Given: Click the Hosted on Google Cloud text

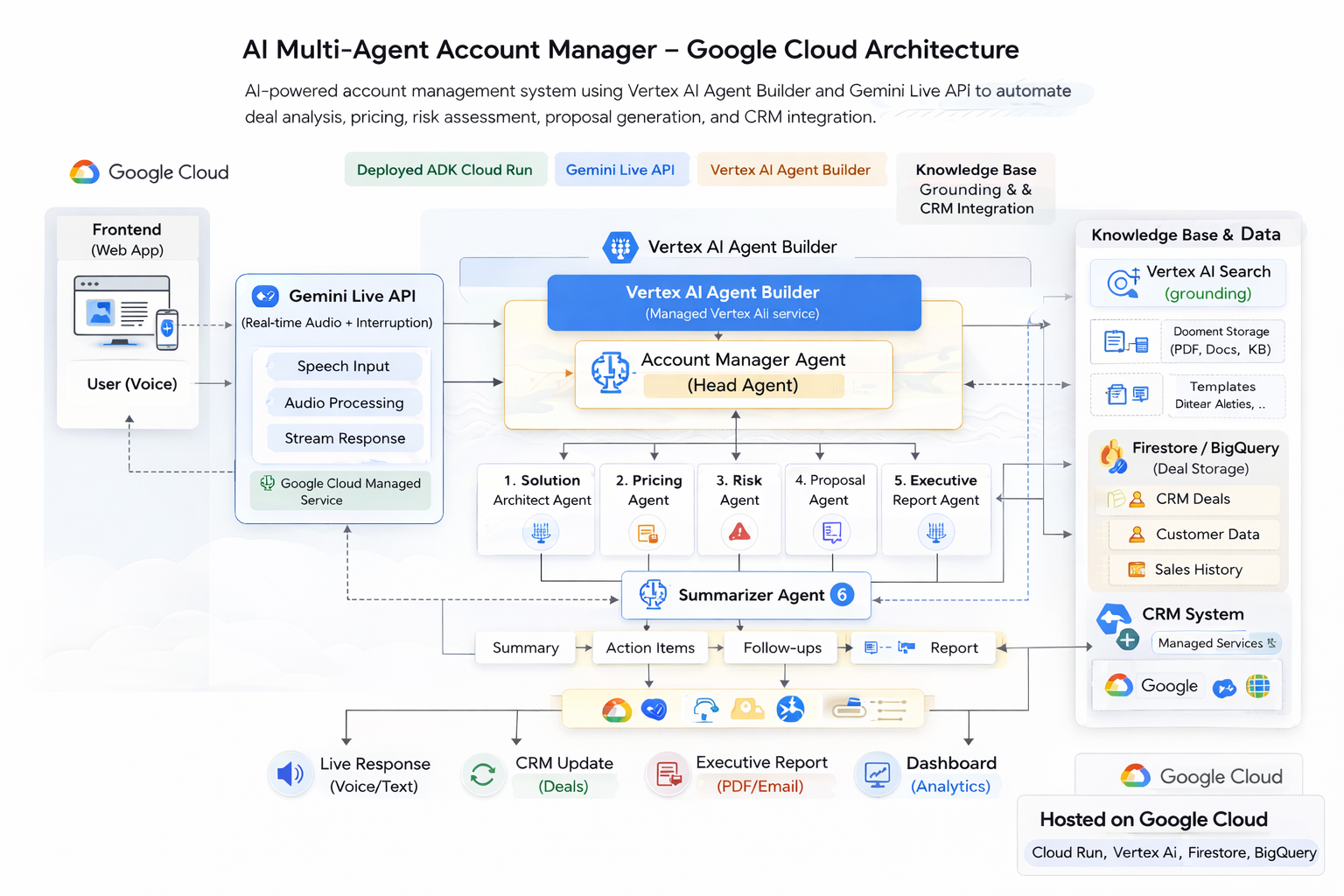Looking at the screenshot, I should pos(1153,820).
